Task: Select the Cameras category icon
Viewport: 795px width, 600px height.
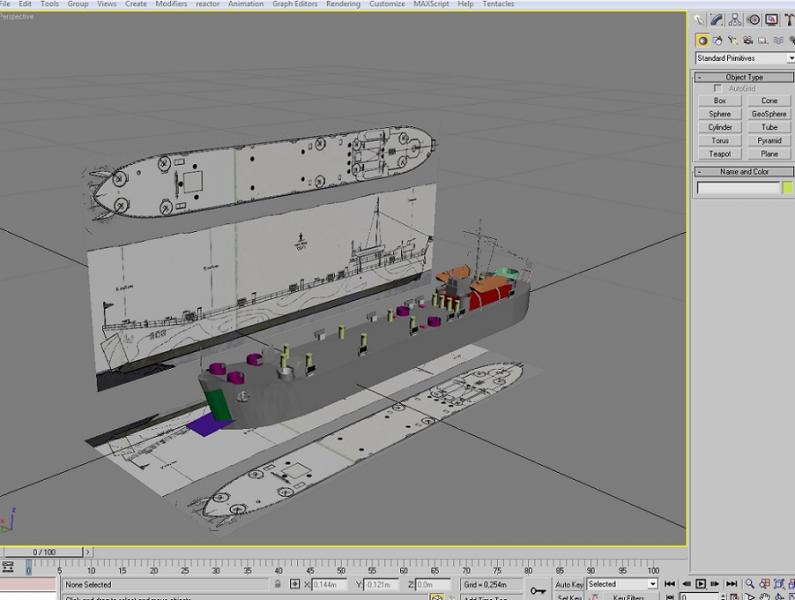Action: (747, 41)
